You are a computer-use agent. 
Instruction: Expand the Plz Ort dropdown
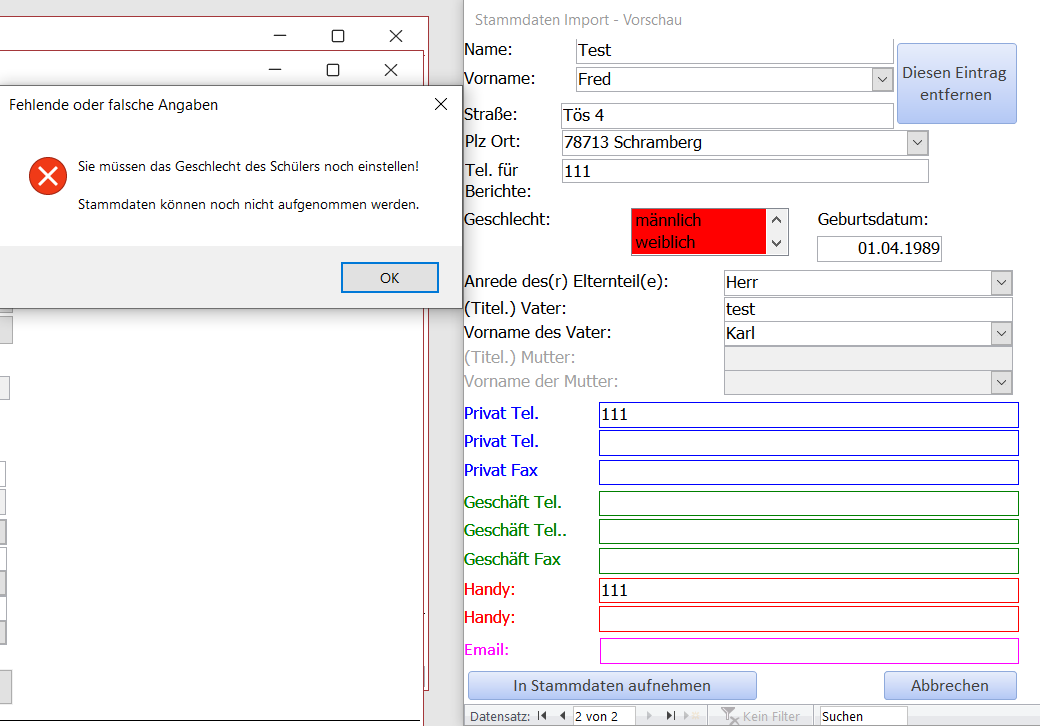click(x=917, y=143)
